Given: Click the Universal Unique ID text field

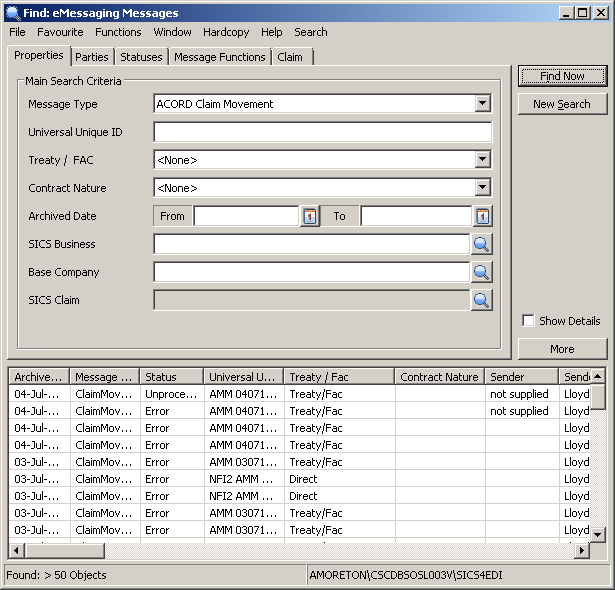Looking at the screenshot, I should (322, 132).
